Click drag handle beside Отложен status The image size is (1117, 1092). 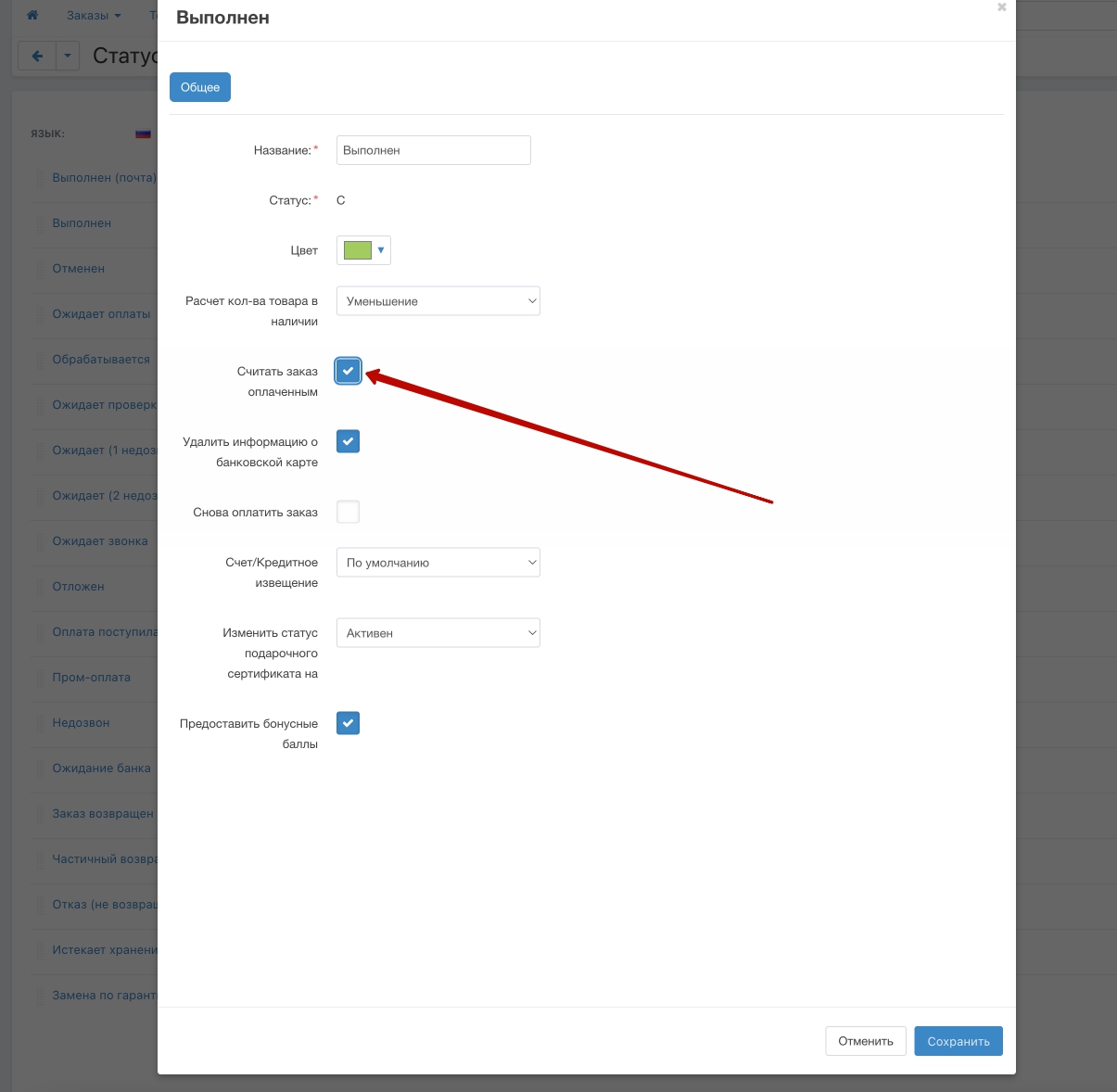tap(40, 587)
